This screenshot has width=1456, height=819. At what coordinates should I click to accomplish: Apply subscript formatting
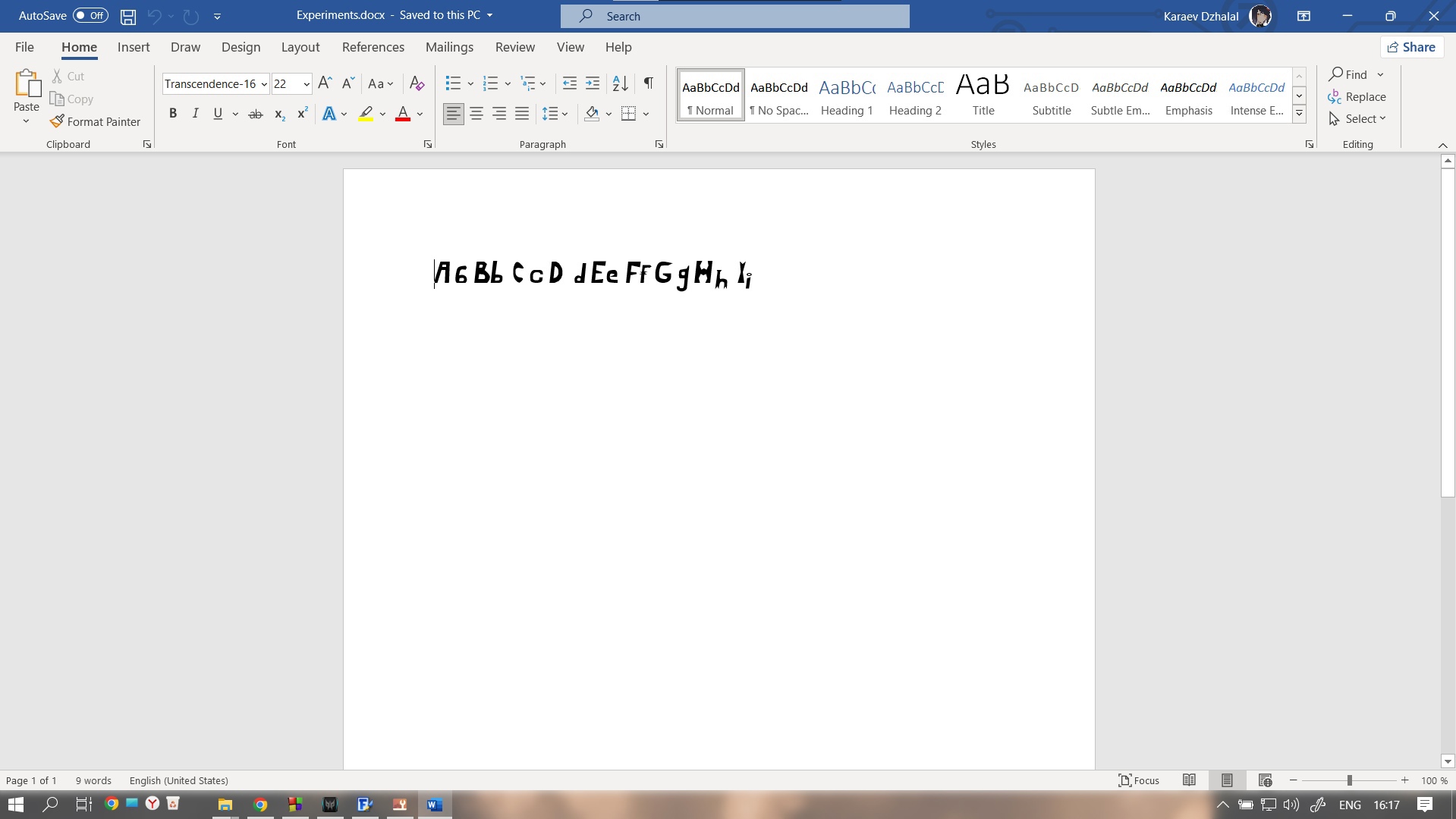pyautogui.click(x=279, y=114)
